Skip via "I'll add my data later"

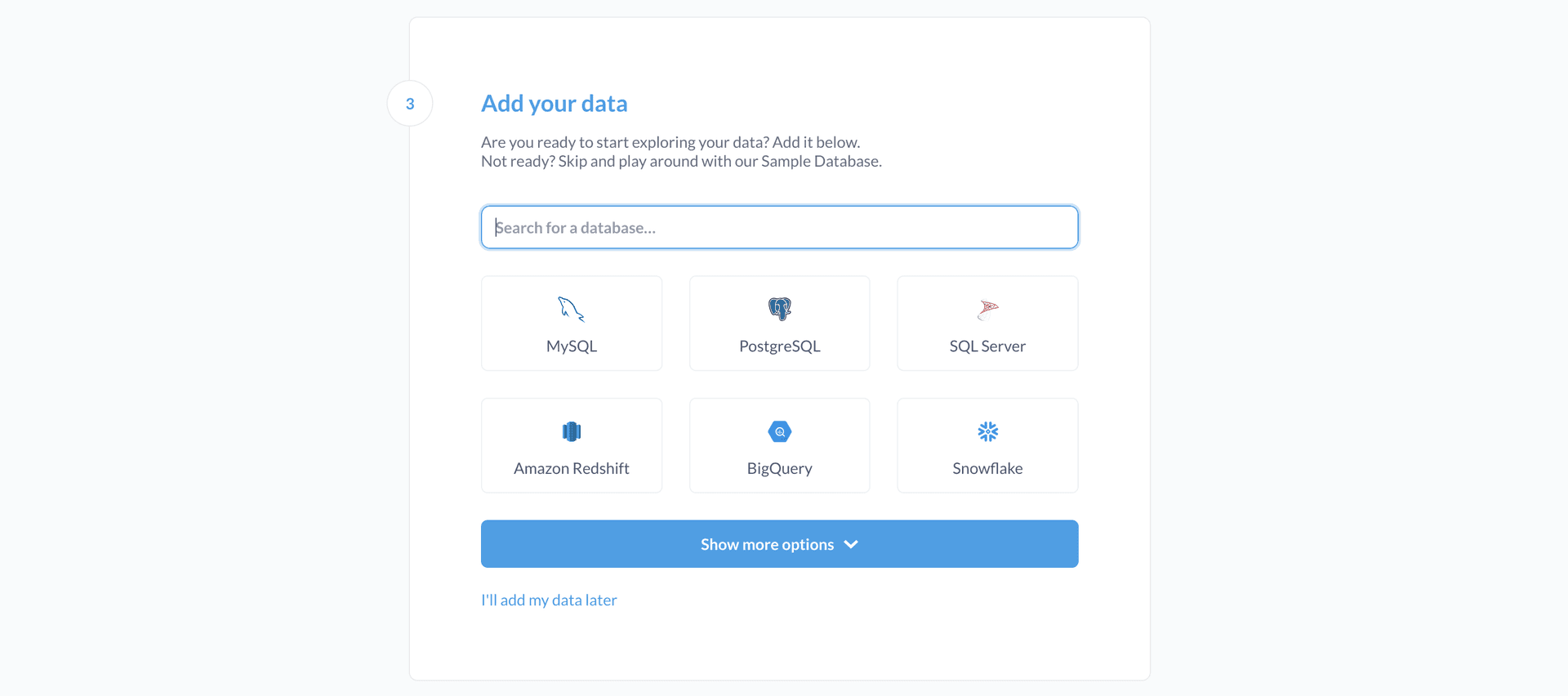549,600
